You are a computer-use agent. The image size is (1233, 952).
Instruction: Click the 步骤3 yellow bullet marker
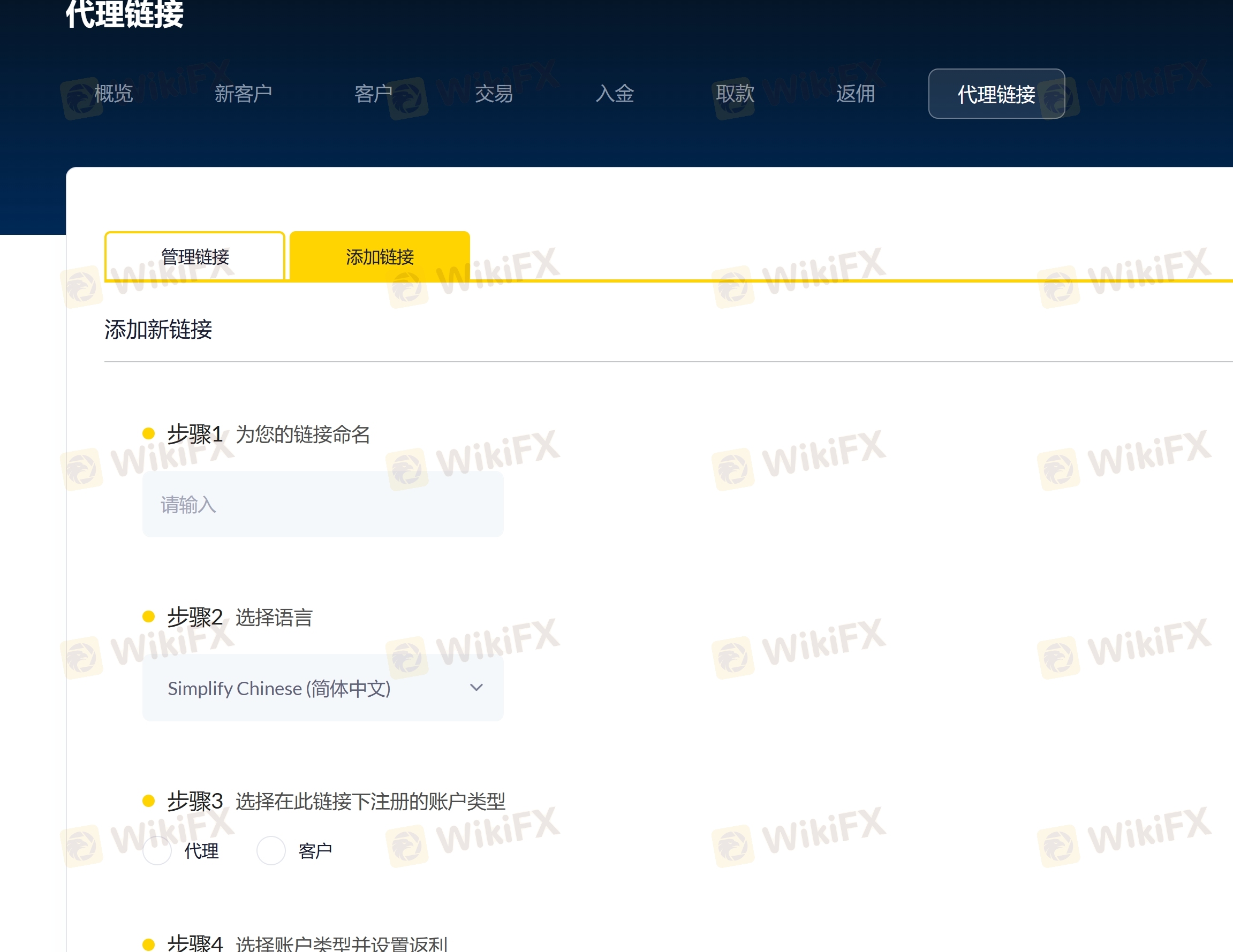pos(148,800)
